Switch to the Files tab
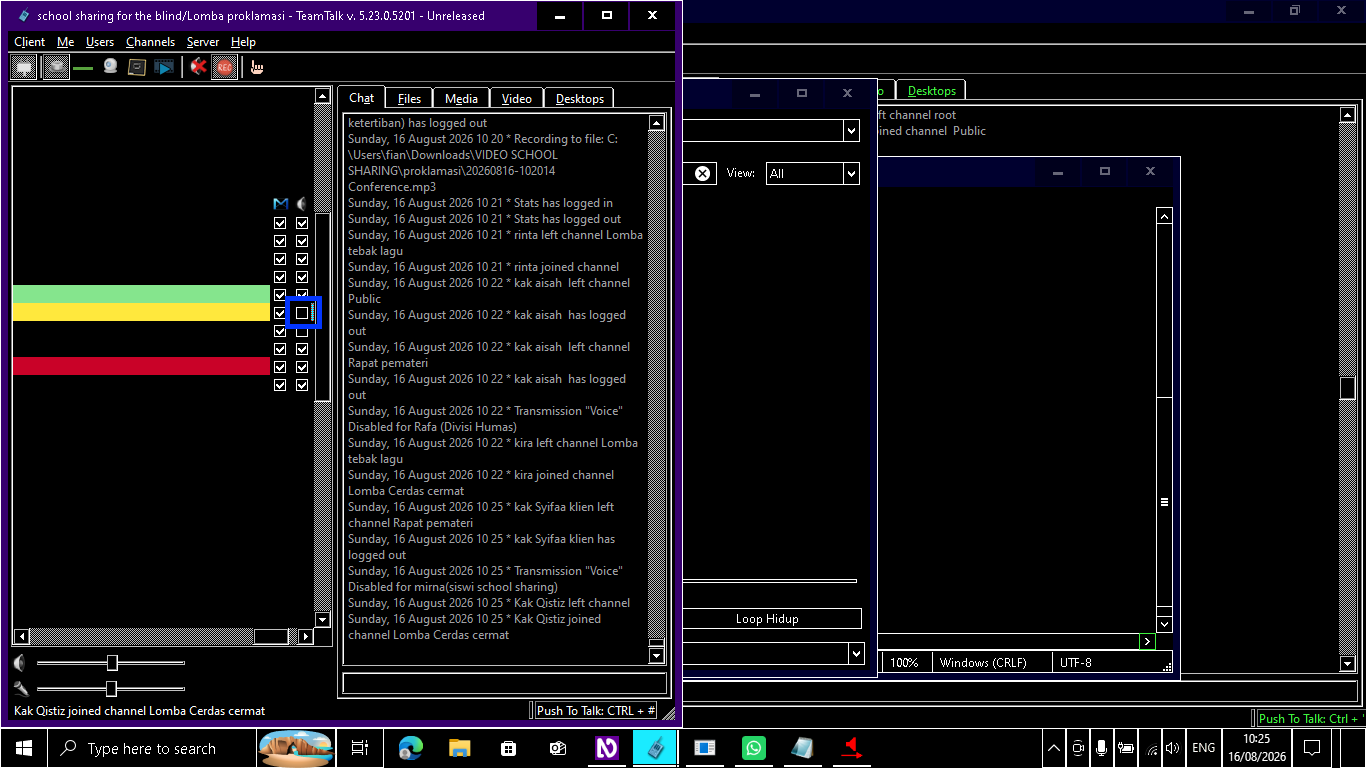 click(x=409, y=98)
